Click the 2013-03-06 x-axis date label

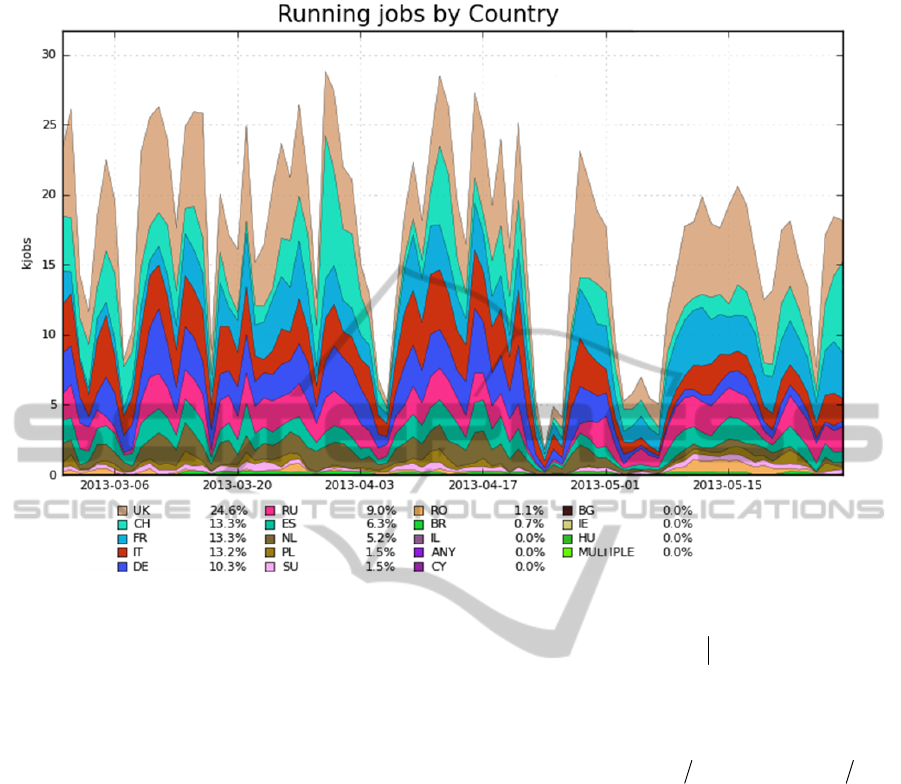coord(114,484)
